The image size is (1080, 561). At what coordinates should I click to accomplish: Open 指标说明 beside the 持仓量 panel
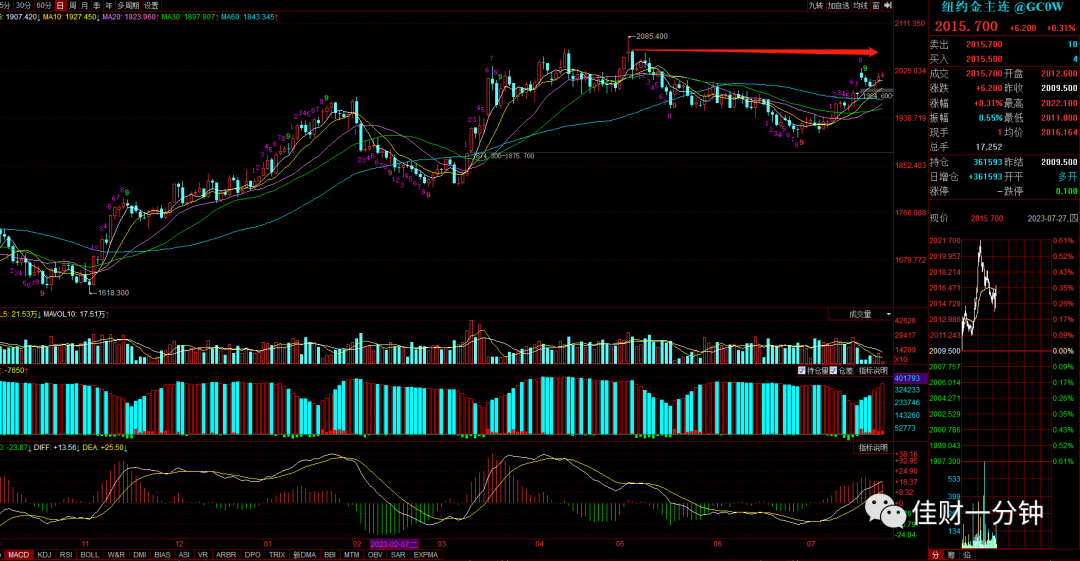pos(873,371)
